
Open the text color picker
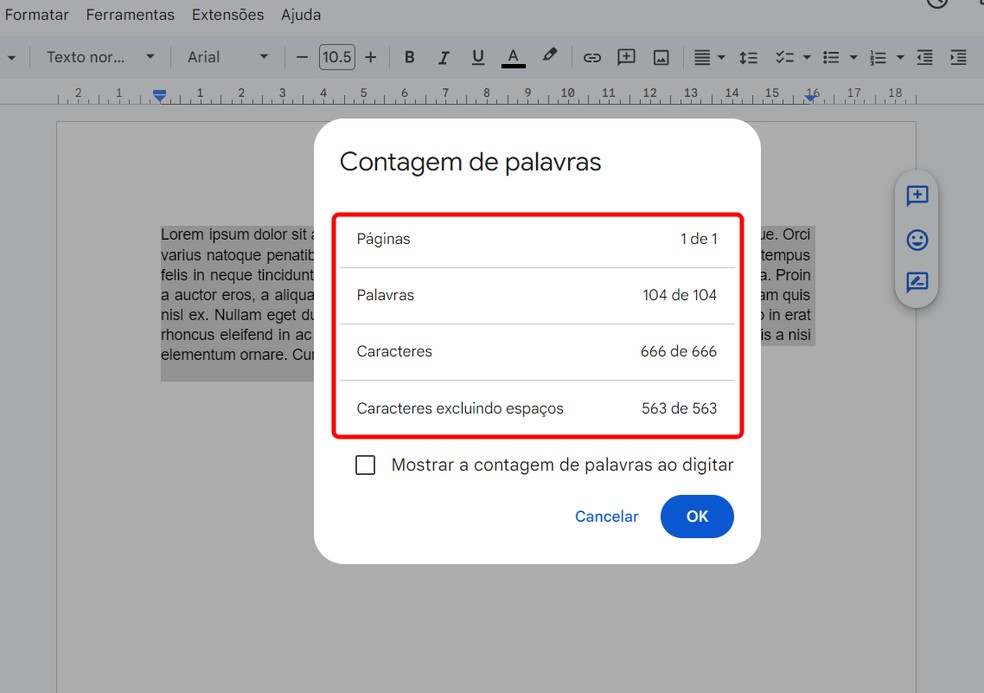513,57
